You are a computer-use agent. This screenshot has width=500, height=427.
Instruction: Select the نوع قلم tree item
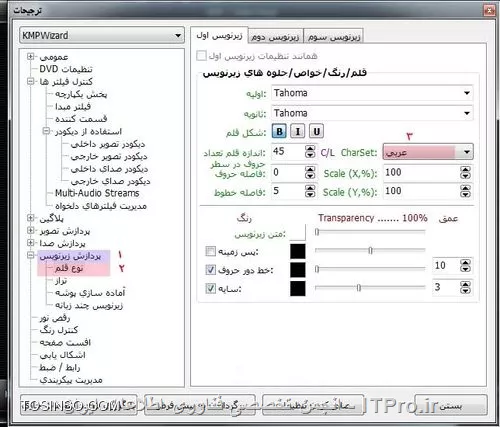(69, 268)
